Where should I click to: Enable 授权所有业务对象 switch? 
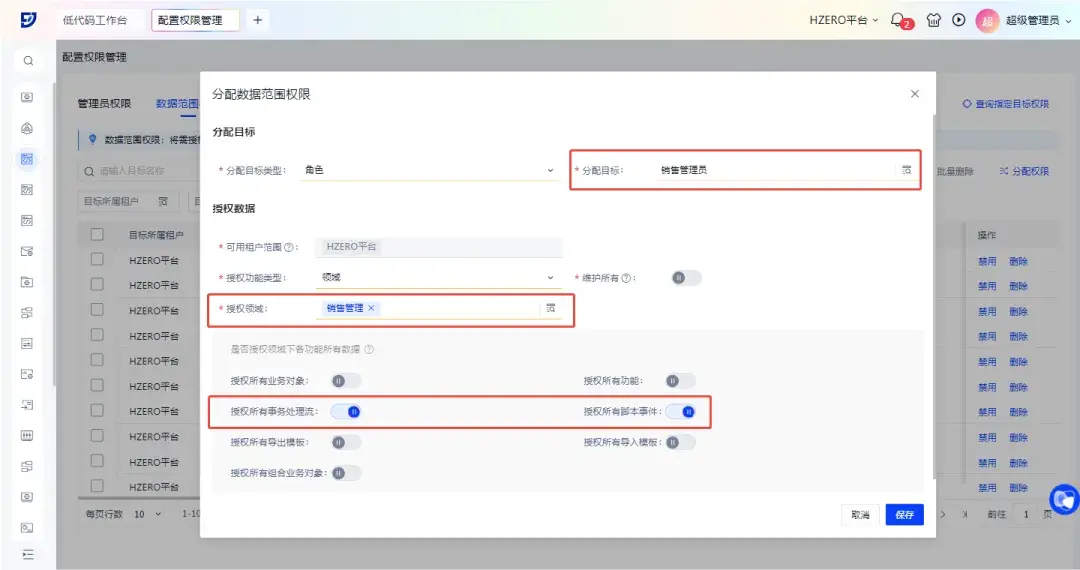click(x=346, y=381)
